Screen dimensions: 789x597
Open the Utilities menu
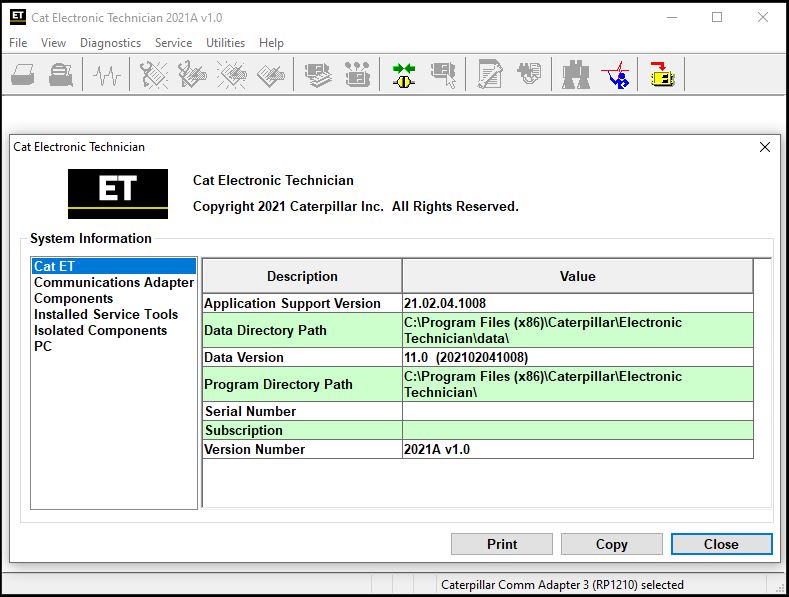[x=225, y=43]
